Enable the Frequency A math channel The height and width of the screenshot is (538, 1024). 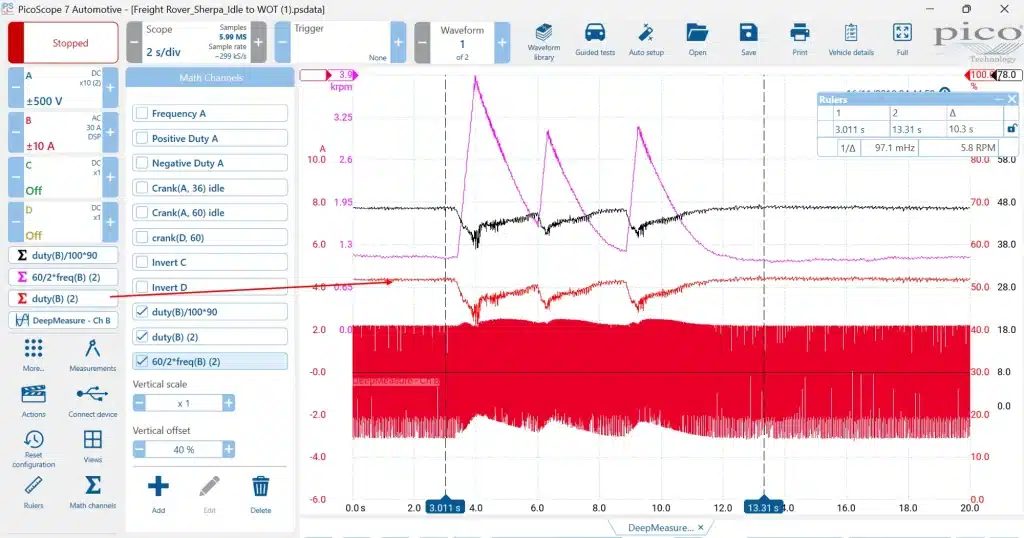click(142, 114)
